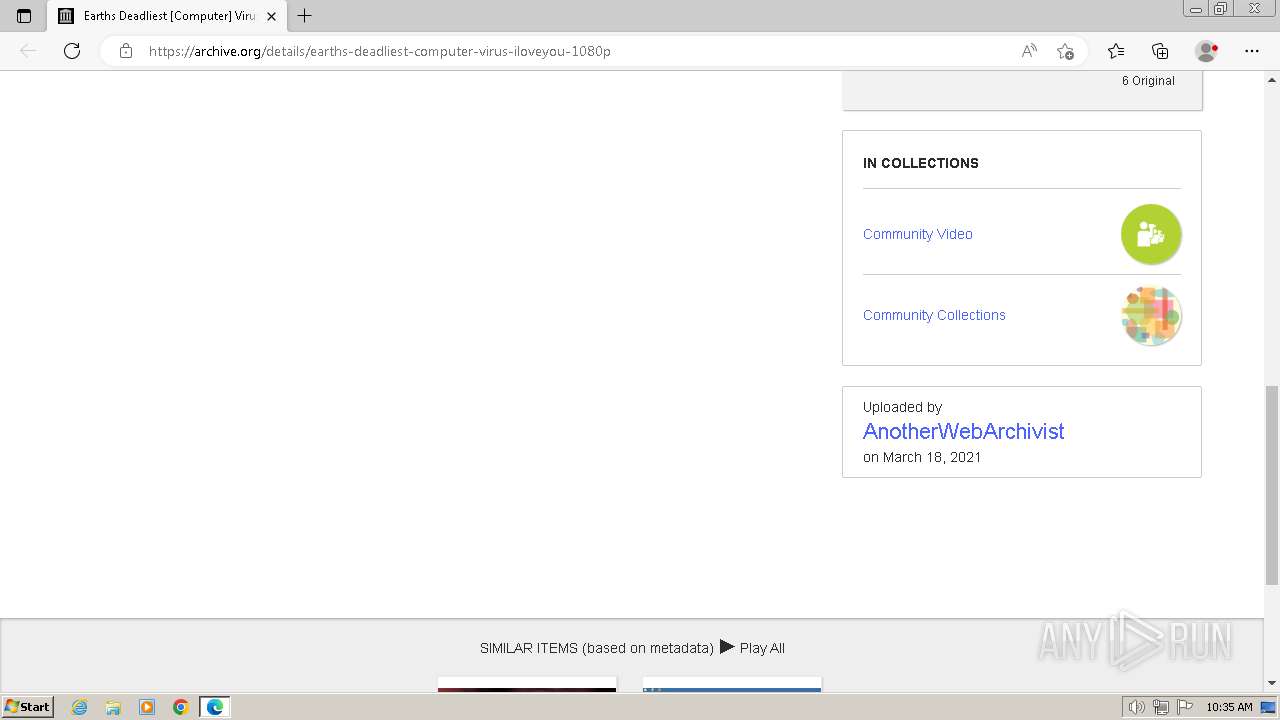
Task: Open Windows Media Player from taskbar
Action: [x=147, y=707]
